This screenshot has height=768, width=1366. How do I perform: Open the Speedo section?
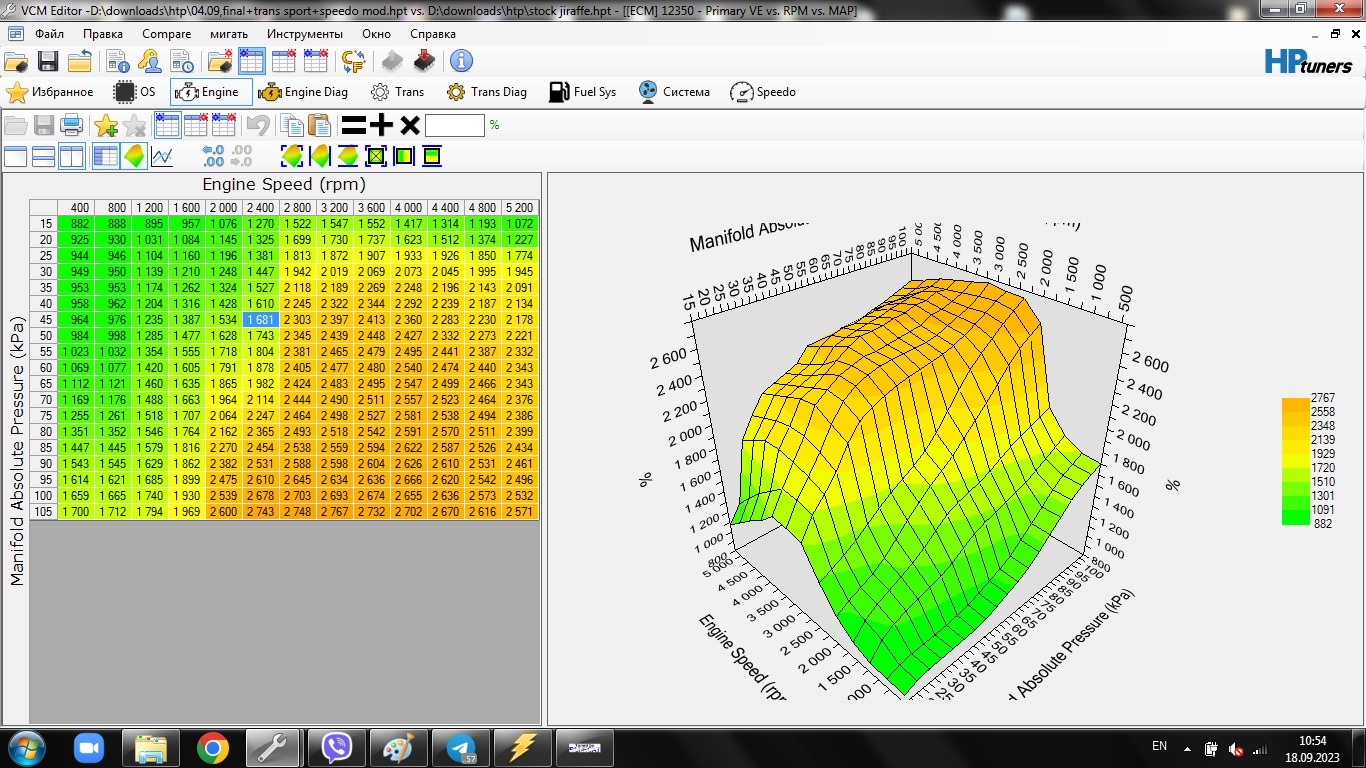pyautogui.click(x=763, y=92)
